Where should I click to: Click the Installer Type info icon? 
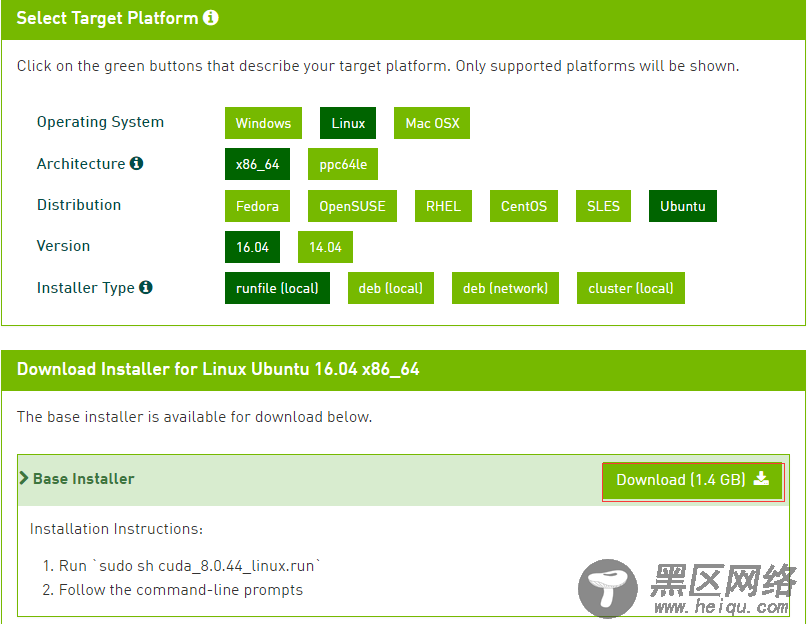click(x=146, y=287)
